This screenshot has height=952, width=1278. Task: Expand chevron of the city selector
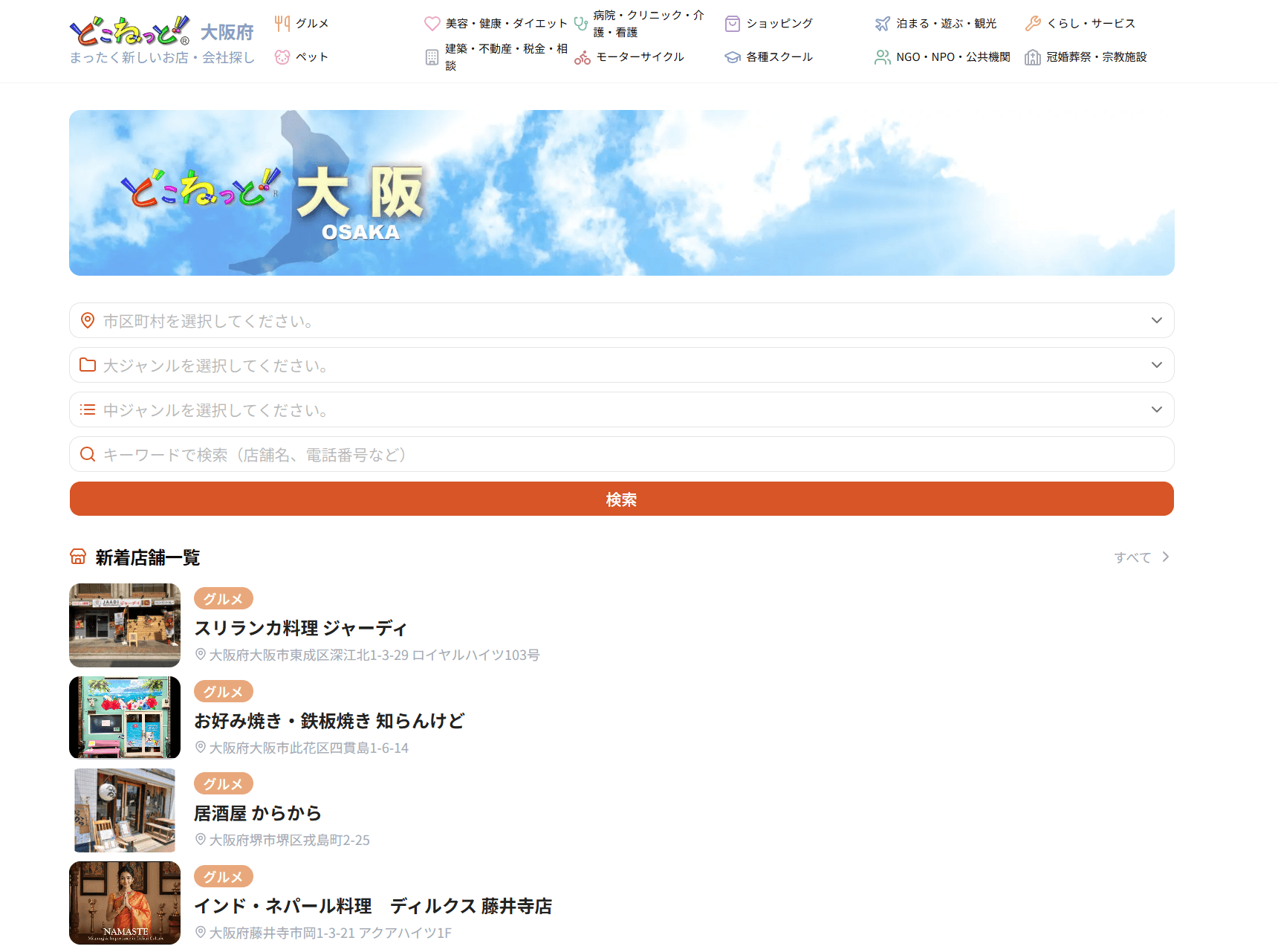[1157, 320]
